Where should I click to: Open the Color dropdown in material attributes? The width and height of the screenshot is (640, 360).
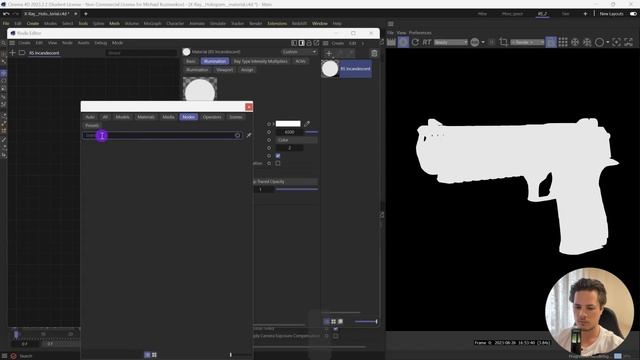[x=297, y=140]
